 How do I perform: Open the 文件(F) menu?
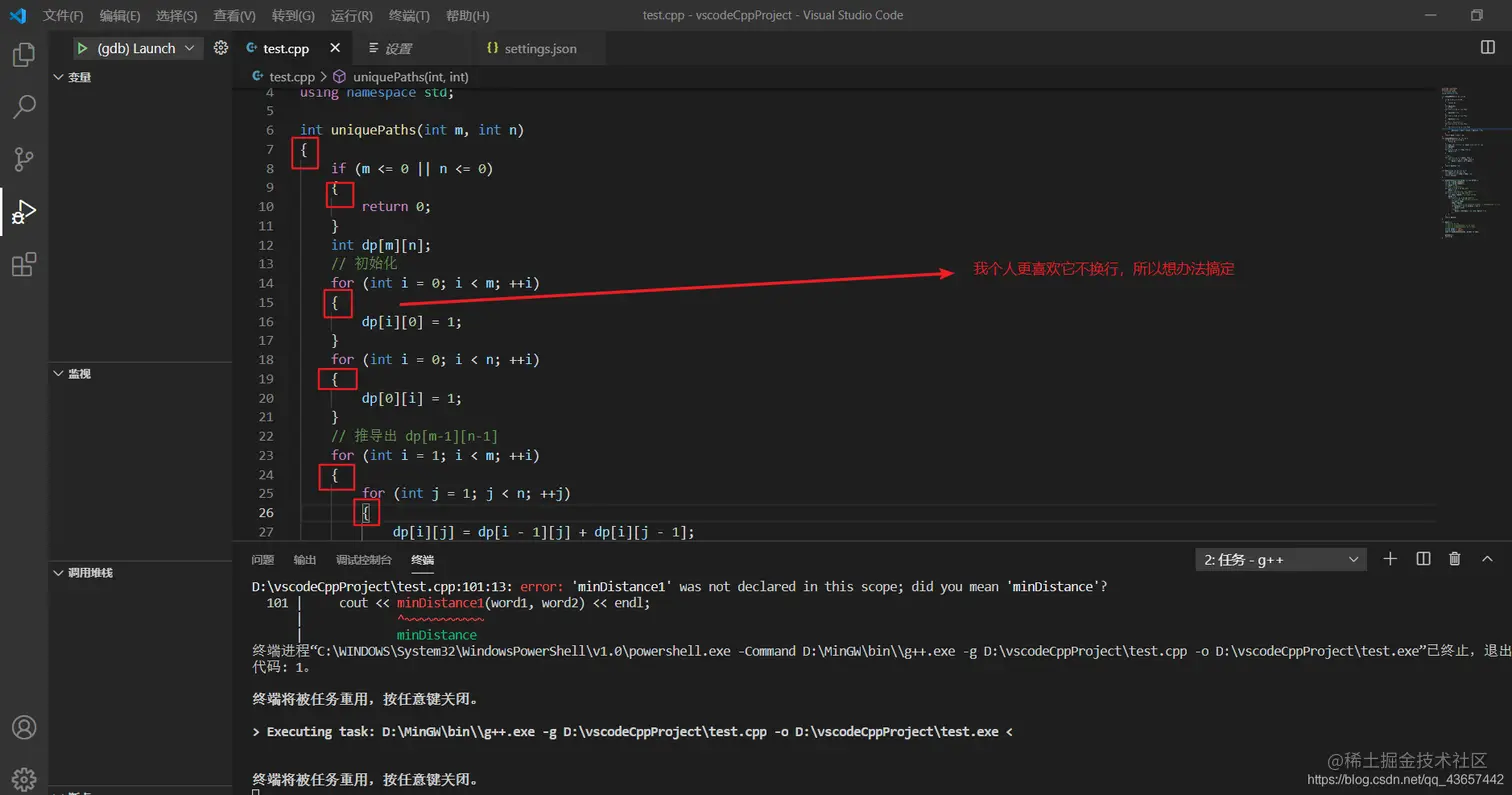click(63, 15)
